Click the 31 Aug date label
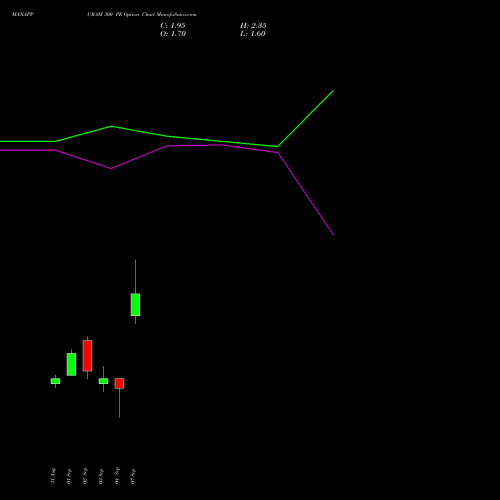The image size is (500, 500). (x=53, y=476)
